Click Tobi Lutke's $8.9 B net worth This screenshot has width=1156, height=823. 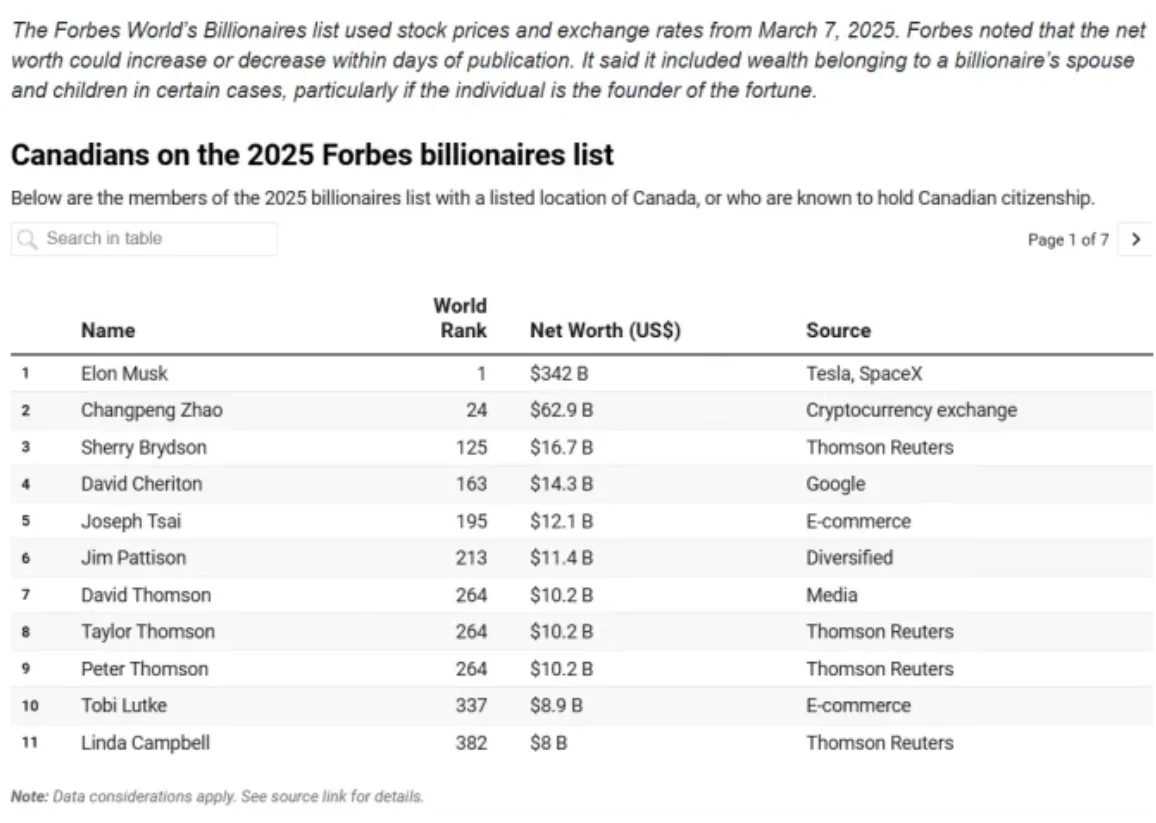pos(556,705)
